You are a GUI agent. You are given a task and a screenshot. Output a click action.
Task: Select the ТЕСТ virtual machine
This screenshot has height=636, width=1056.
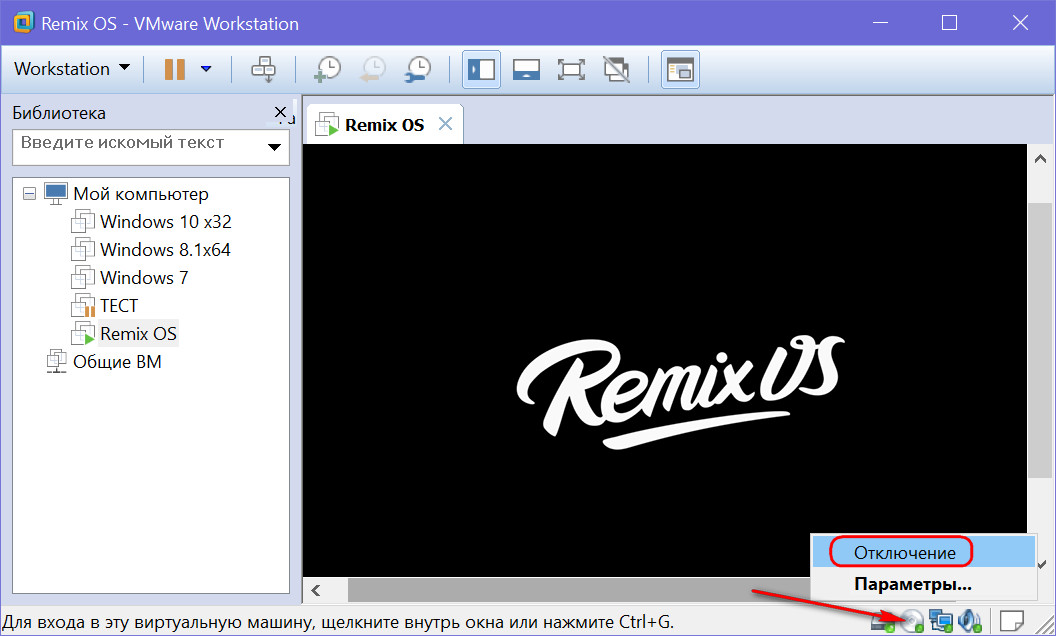point(119,306)
